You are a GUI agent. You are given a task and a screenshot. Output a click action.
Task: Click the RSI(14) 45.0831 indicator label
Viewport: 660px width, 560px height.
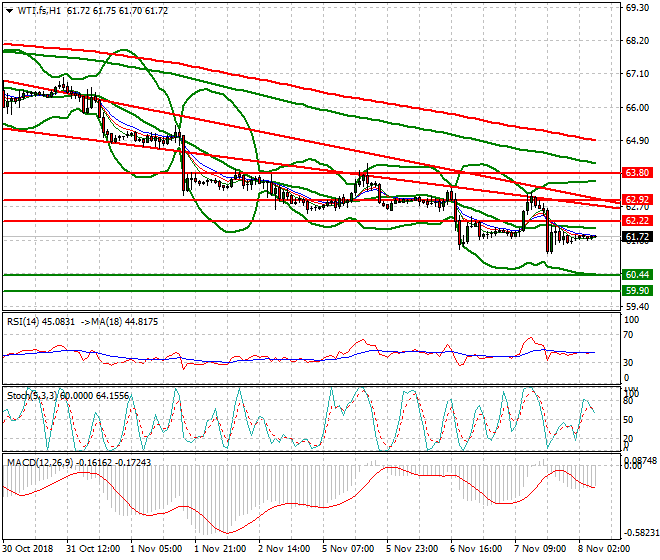[41, 322]
